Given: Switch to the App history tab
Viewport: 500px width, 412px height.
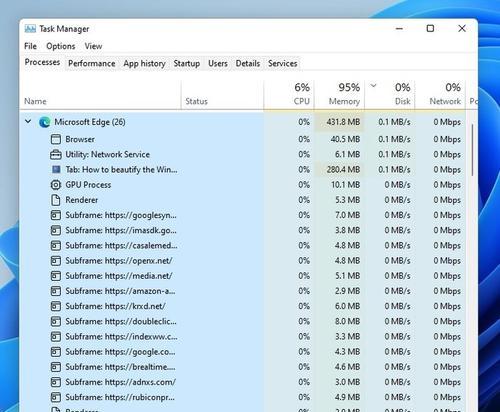Looking at the screenshot, I should (144, 63).
